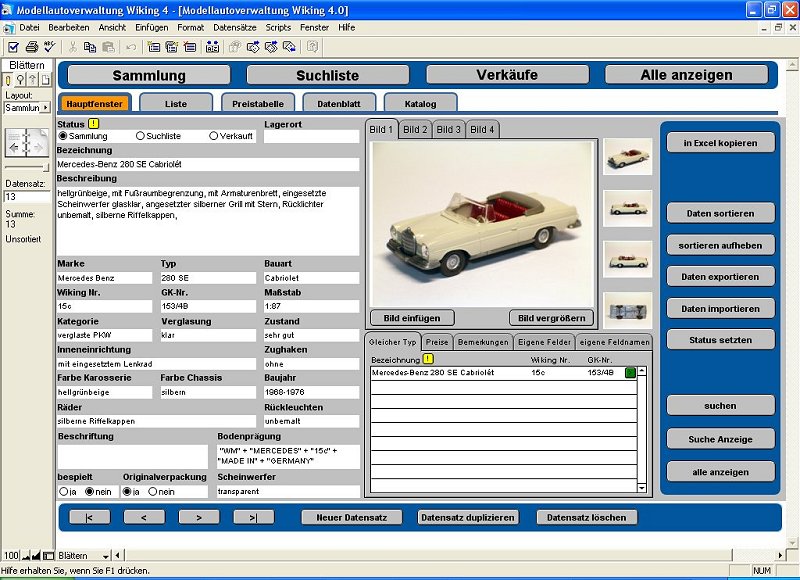Open the Preise tab
This screenshot has width=800, height=580.
click(437, 342)
